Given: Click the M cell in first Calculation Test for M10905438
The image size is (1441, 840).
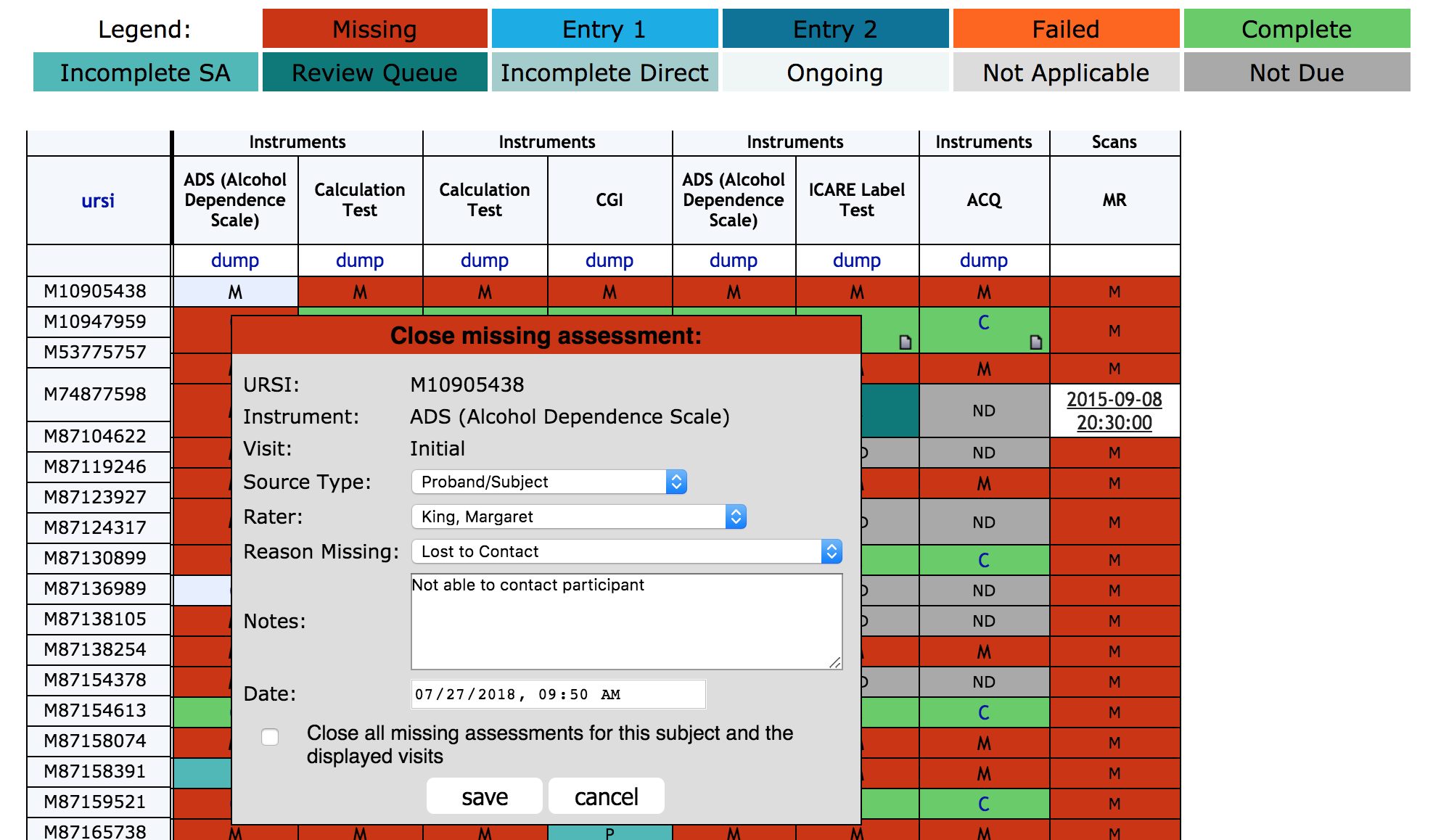Looking at the screenshot, I should [360, 292].
